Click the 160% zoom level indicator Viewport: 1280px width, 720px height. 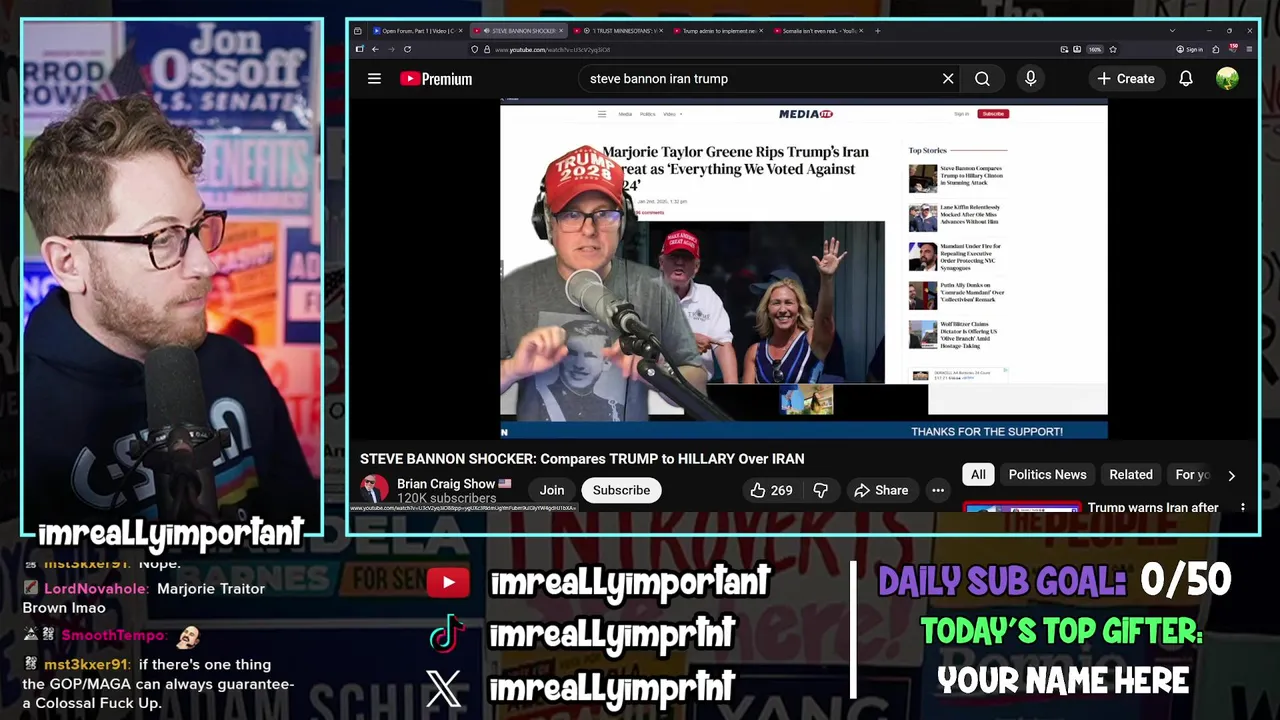[x=1095, y=49]
